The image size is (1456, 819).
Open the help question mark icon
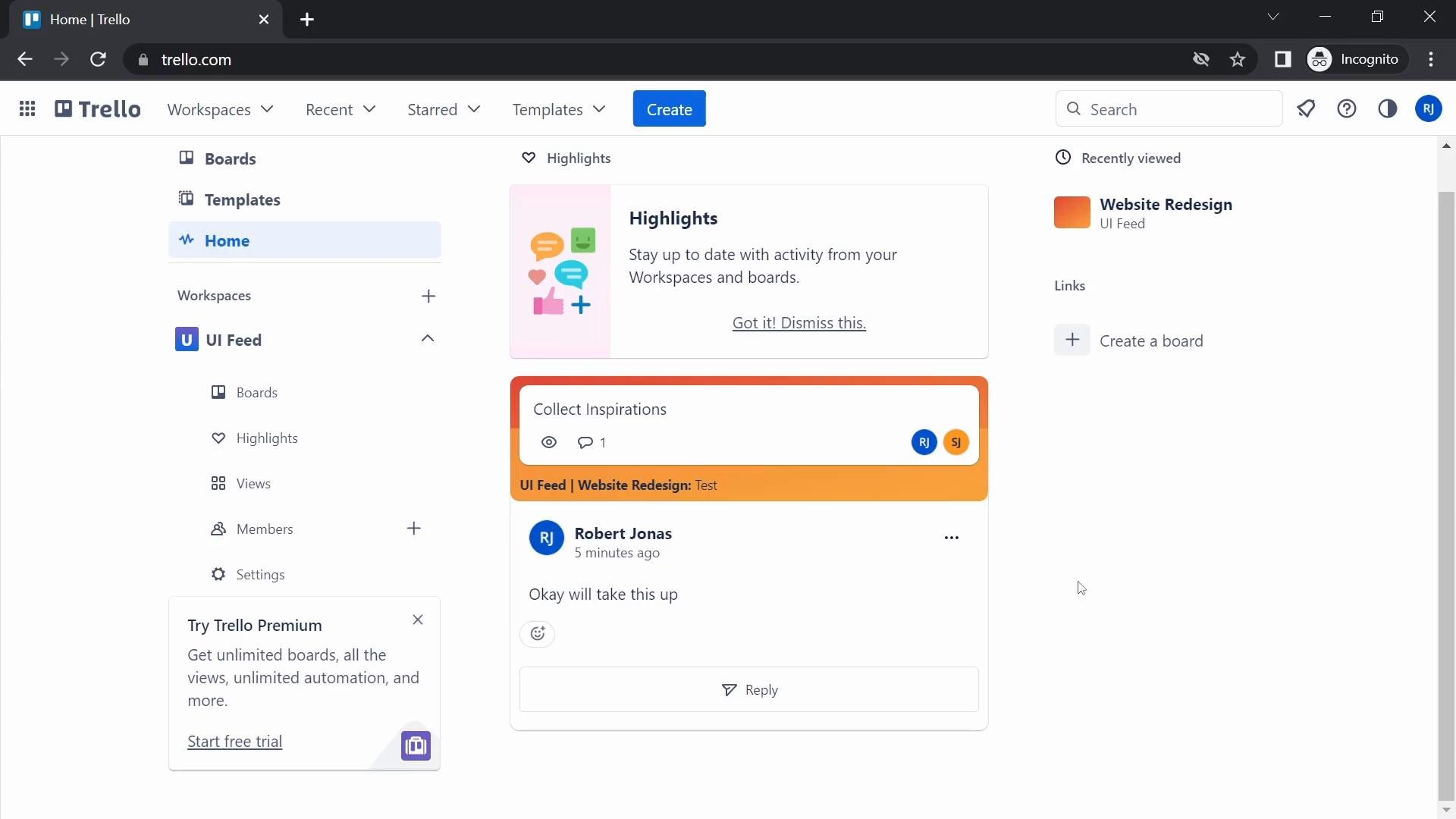click(1347, 109)
